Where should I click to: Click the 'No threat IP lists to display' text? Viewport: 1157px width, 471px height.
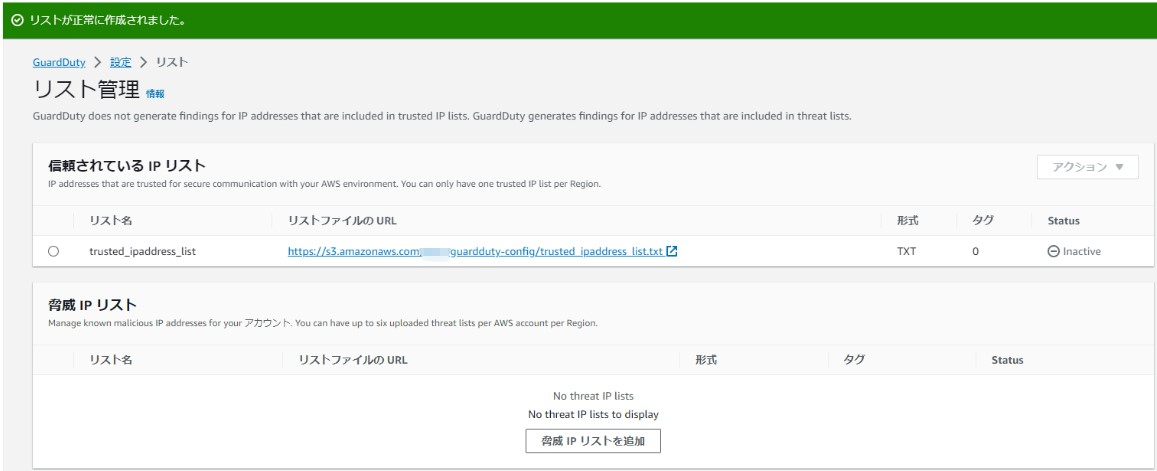tap(593, 414)
